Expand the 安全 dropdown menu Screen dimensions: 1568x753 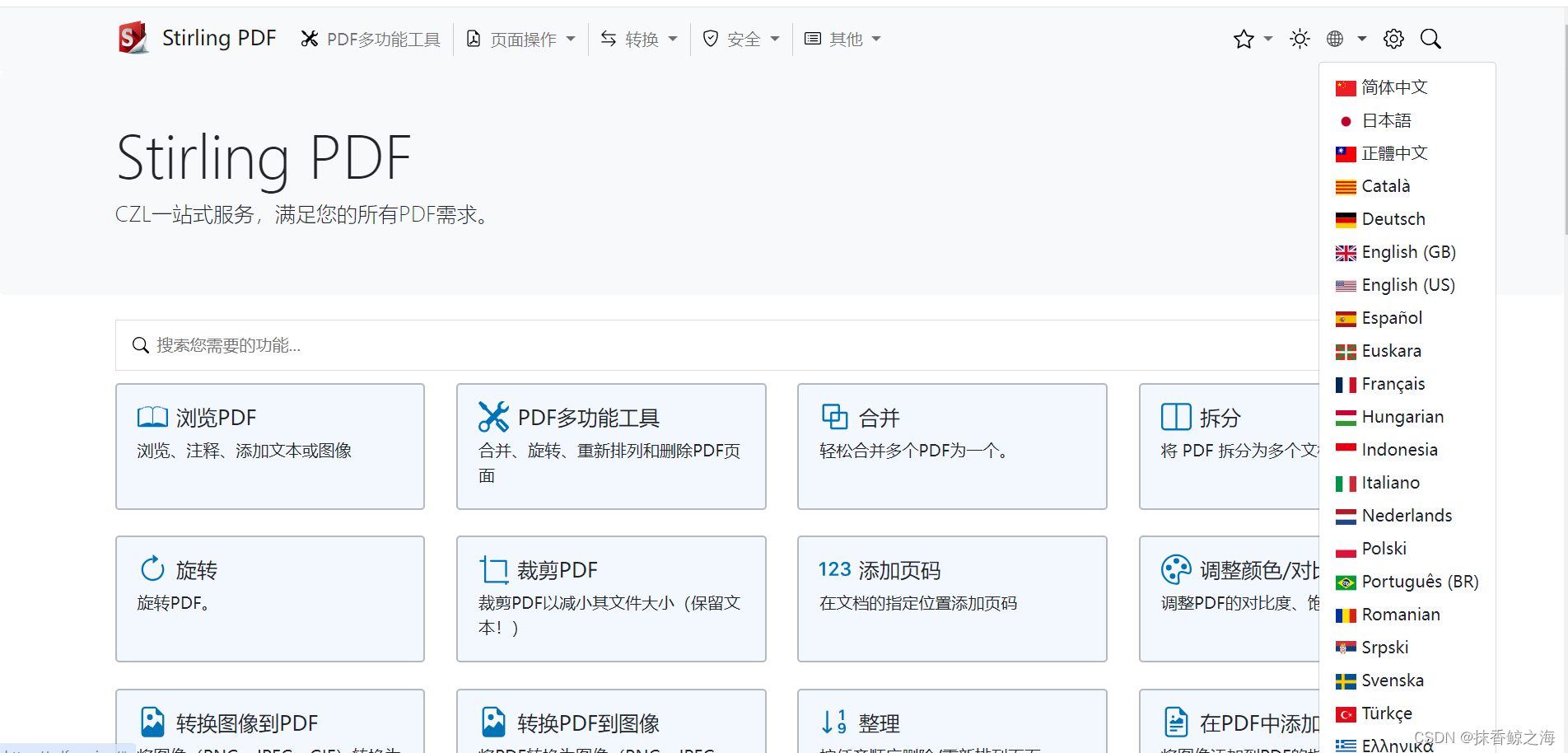coord(741,39)
